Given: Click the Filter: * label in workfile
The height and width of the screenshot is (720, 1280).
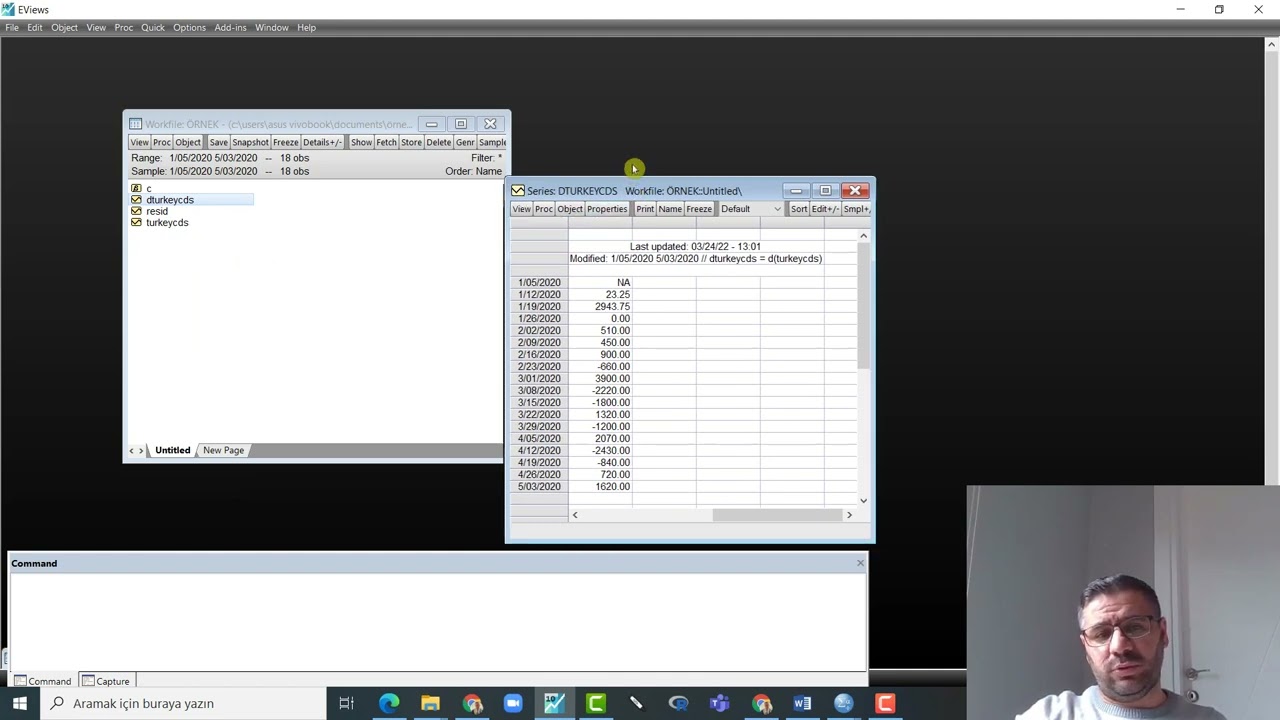Looking at the screenshot, I should coord(486,158).
